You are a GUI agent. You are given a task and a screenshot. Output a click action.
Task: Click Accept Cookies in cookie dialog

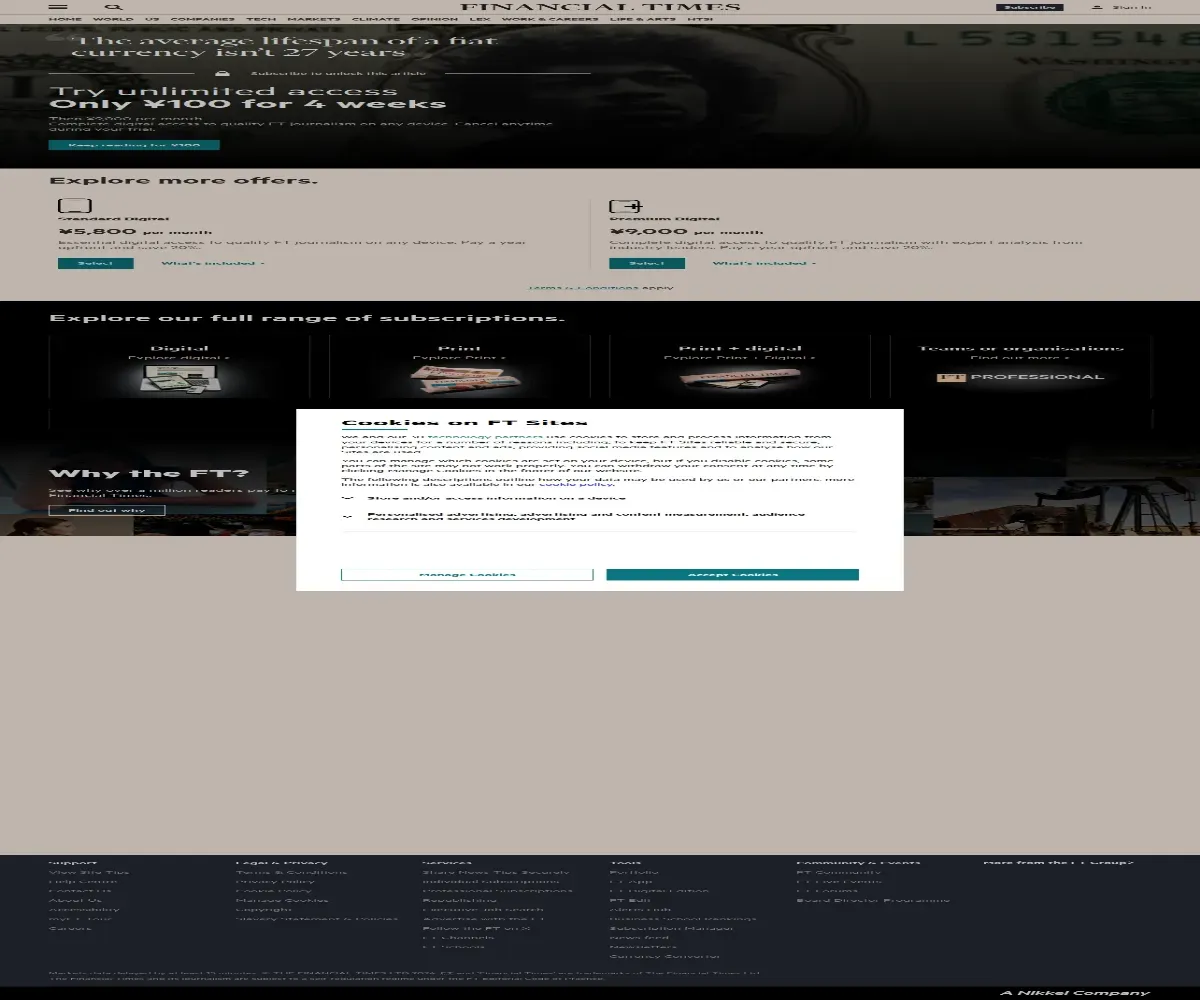click(733, 575)
